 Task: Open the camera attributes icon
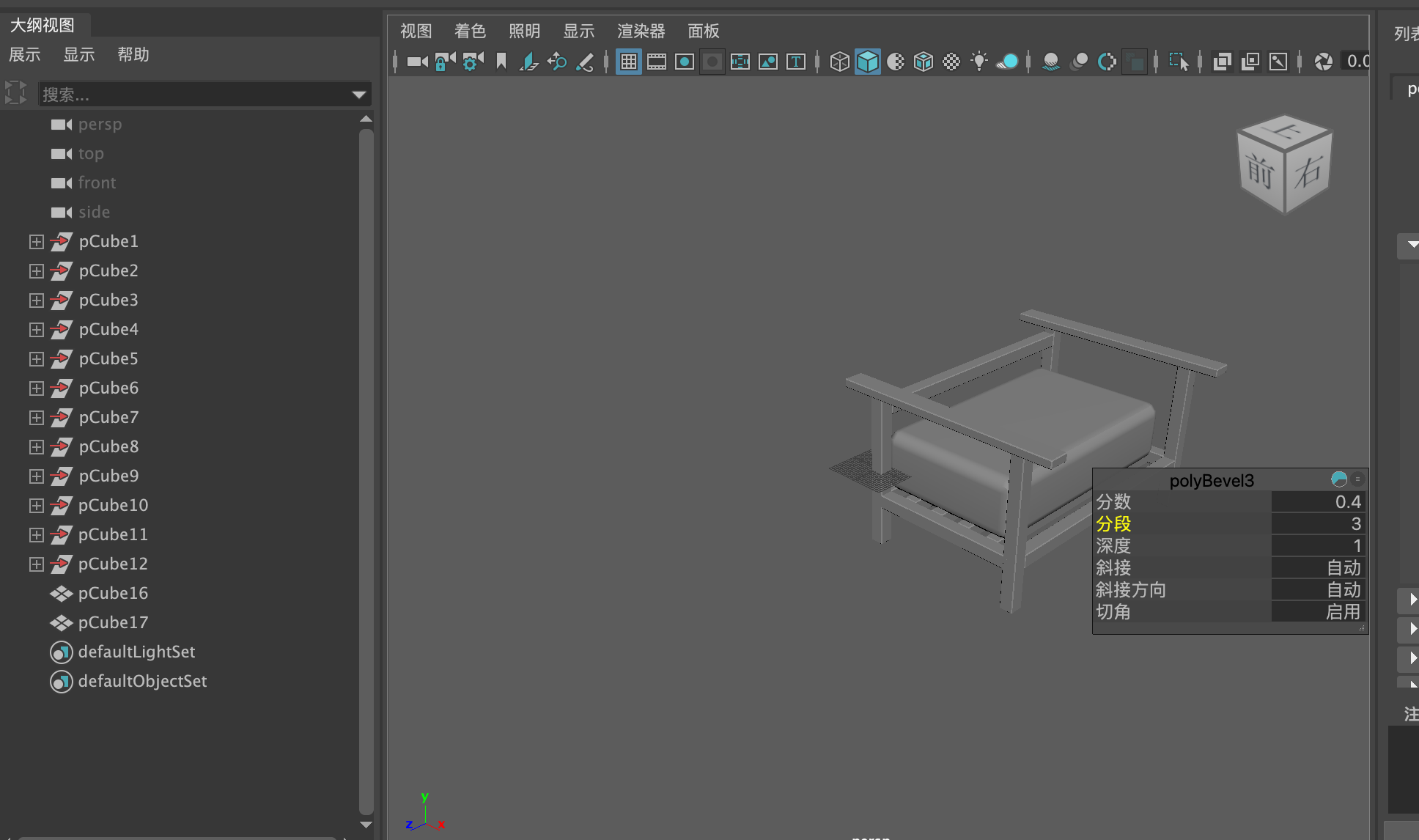[472, 62]
